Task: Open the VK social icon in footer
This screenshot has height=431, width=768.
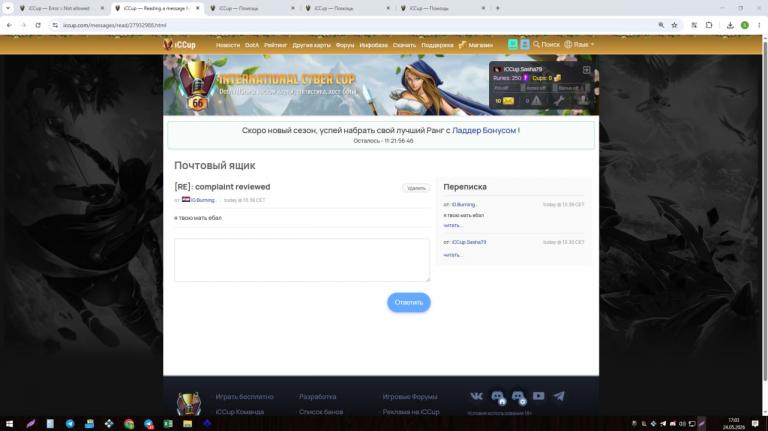Action: [x=476, y=396]
